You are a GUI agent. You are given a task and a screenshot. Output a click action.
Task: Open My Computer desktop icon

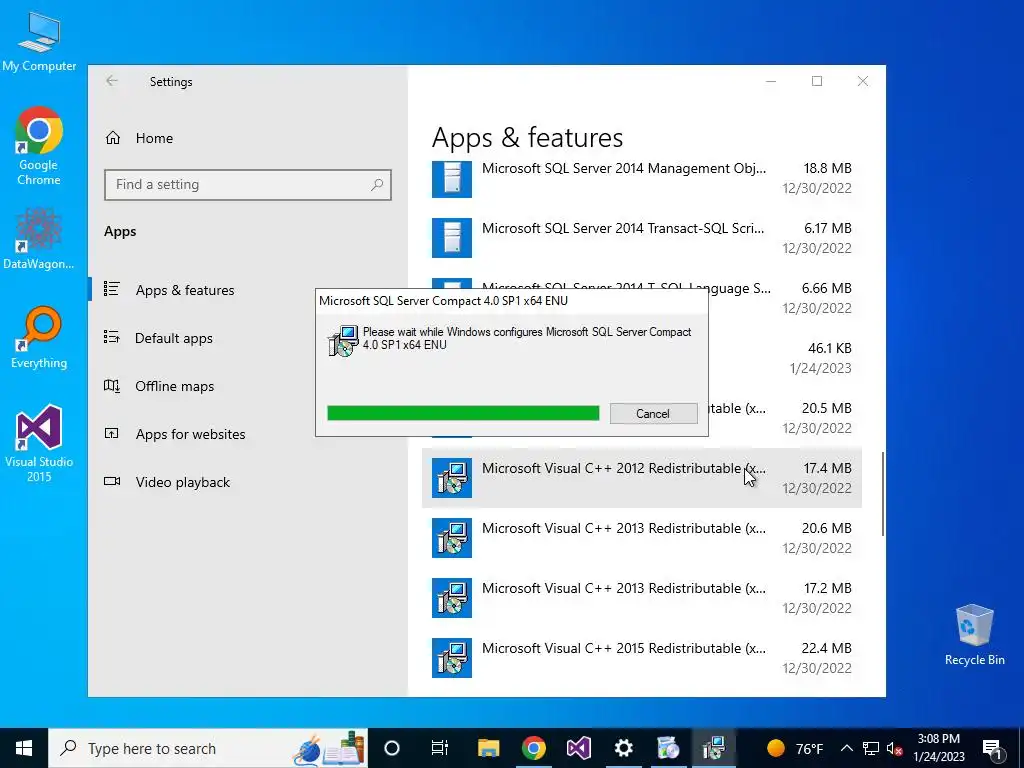39,40
